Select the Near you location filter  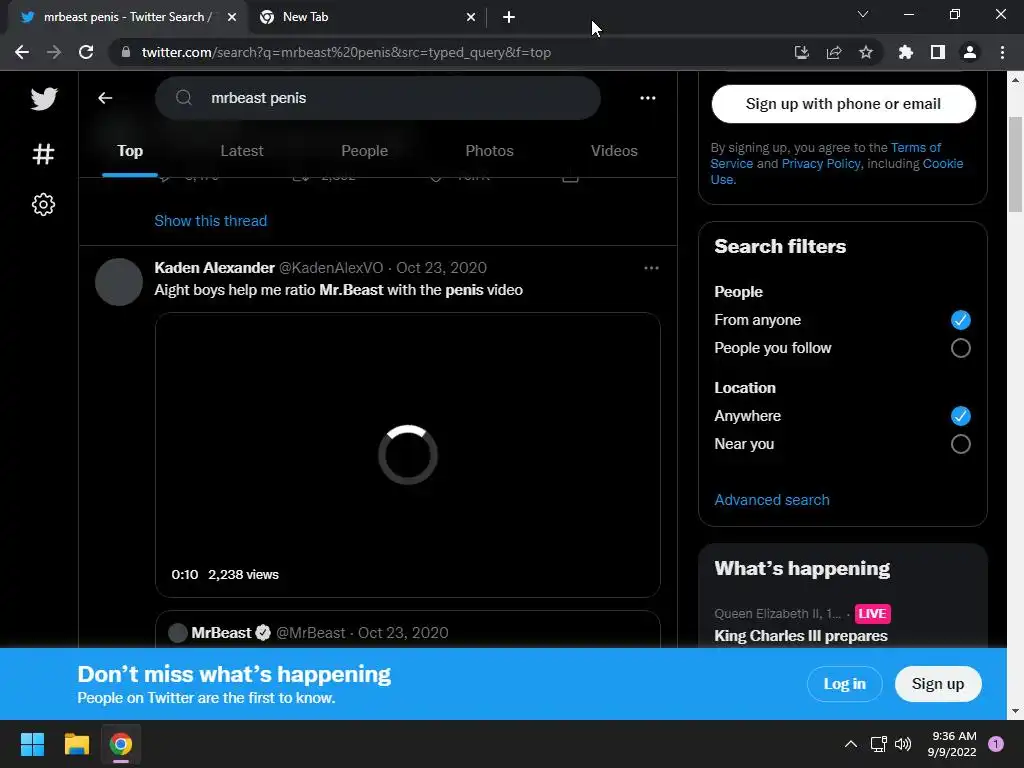tap(961, 444)
